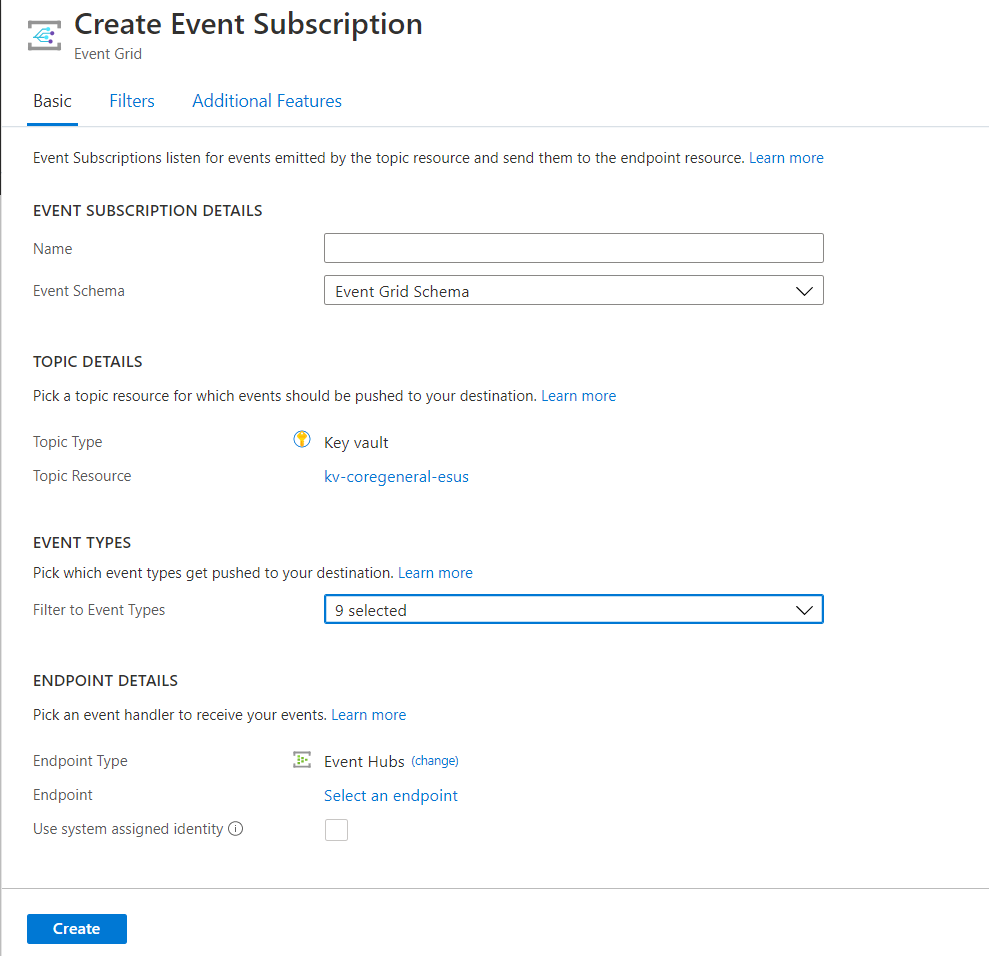
Task: Open Learn more link under Event Types
Action: click(x=435, y=573)
